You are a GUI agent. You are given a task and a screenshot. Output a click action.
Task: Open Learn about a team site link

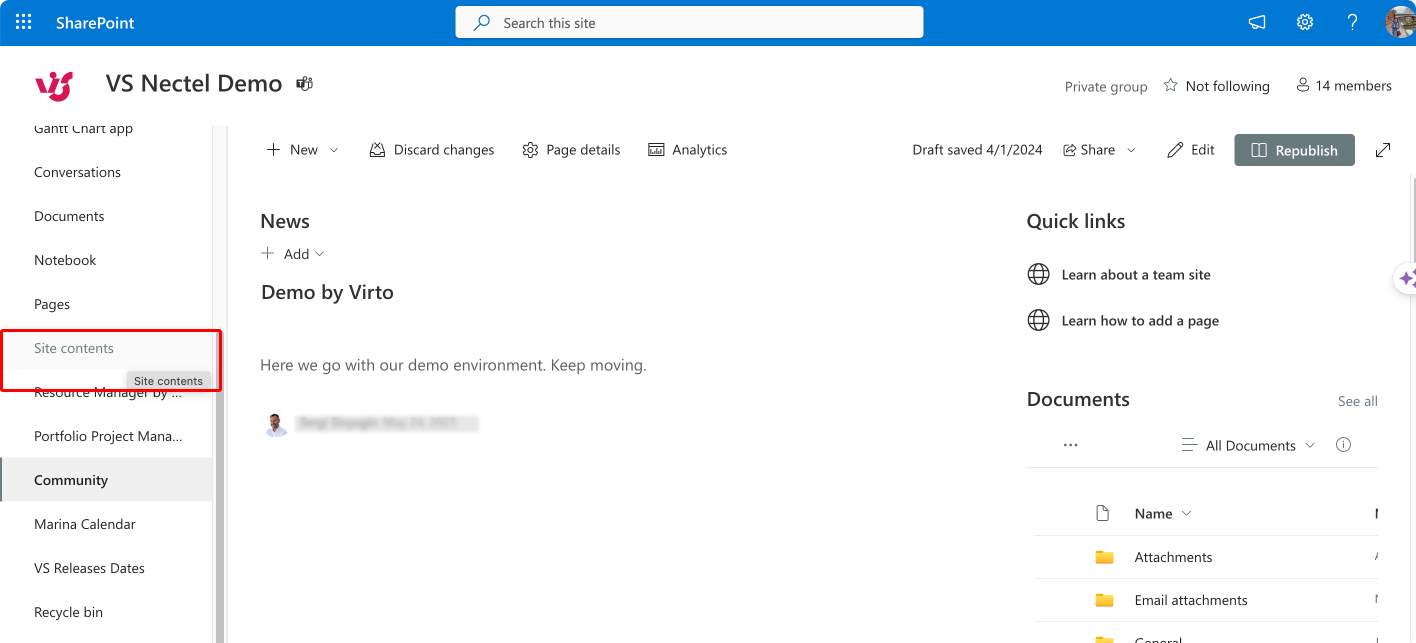click(1136, 275)
